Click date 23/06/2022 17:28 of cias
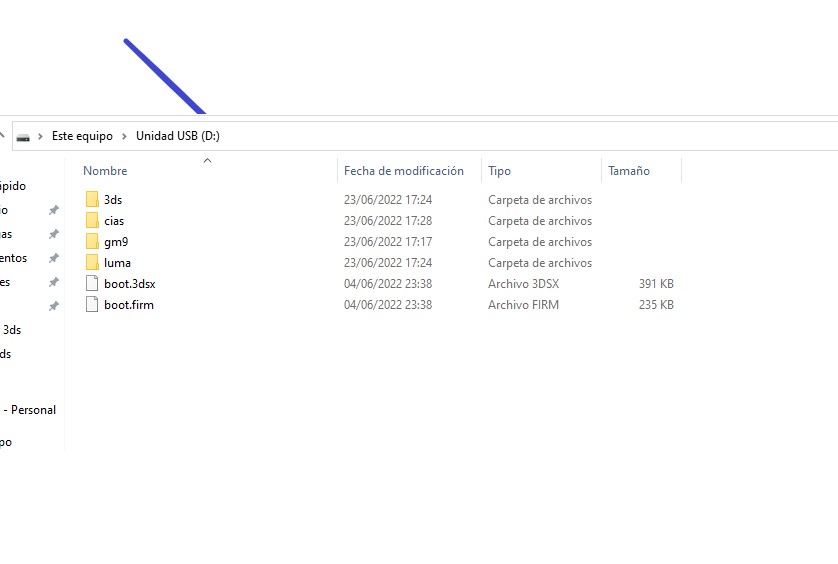 [x=387, y=221]
